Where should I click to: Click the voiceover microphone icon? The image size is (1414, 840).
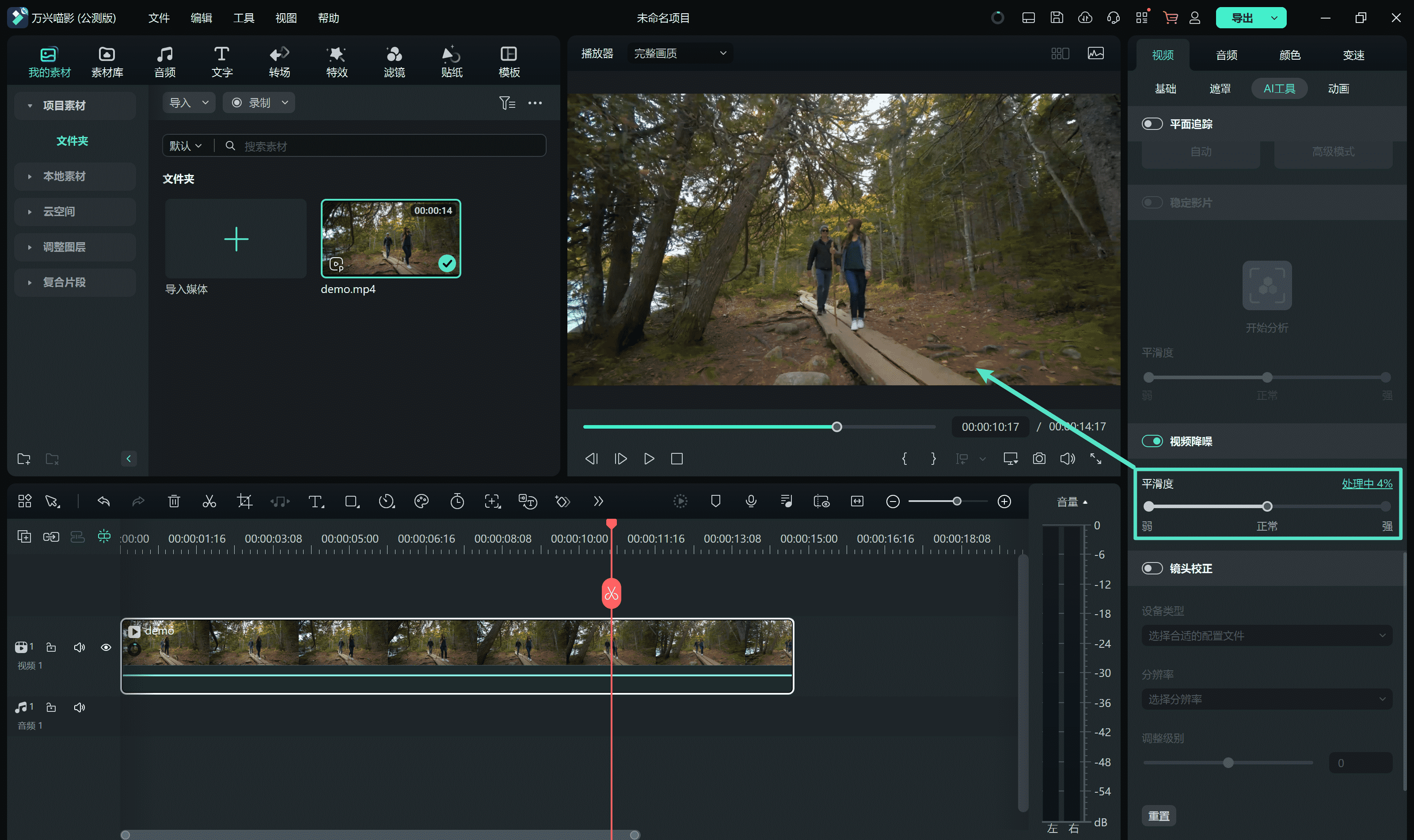click(751, 502)
